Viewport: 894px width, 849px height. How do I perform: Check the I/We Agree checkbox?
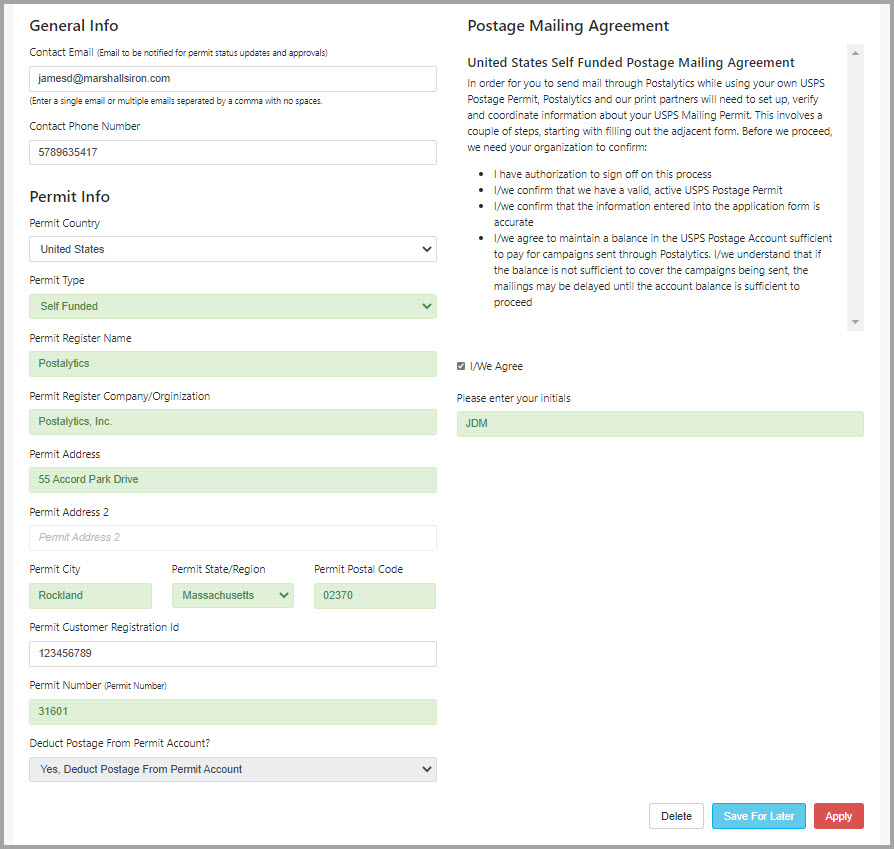pyautogui.click(x=461, y=366)
